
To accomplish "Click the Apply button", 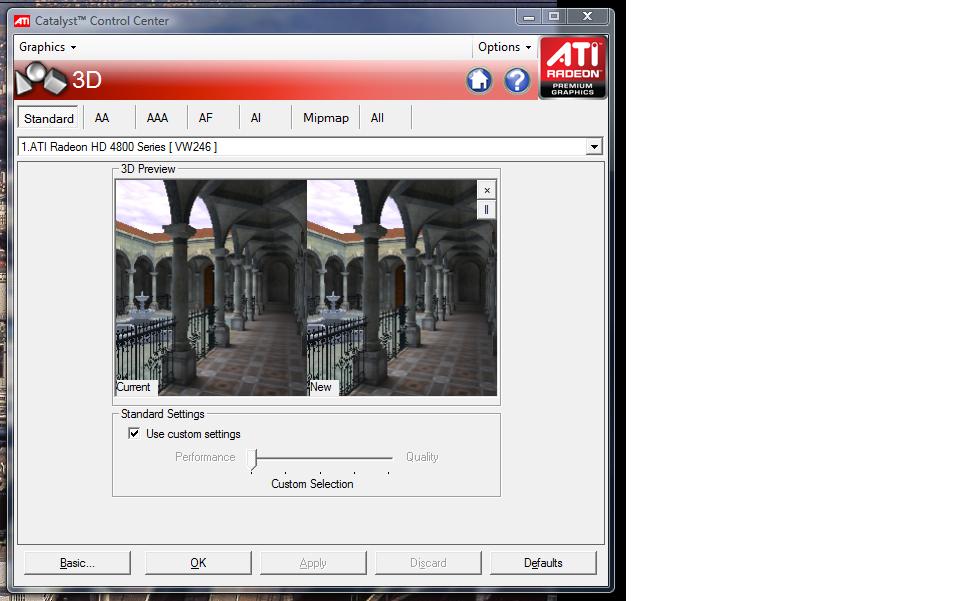I will pos(313,563).
